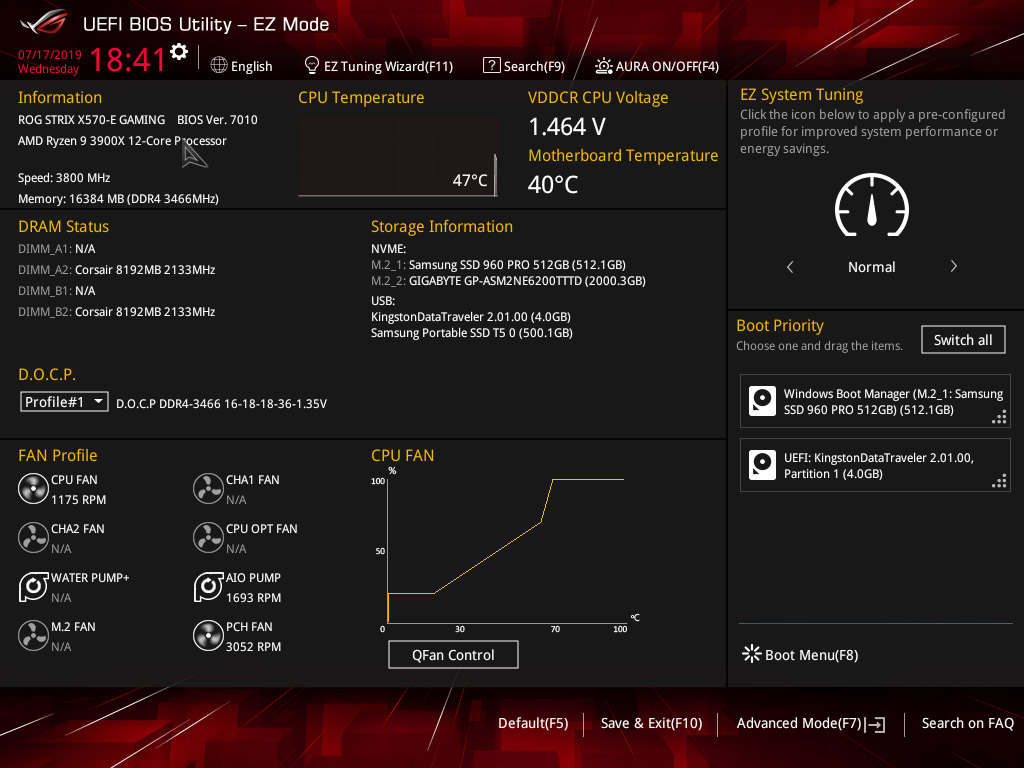
Task: Click the CHA1 FAN icon
Action: coord(208,488)
